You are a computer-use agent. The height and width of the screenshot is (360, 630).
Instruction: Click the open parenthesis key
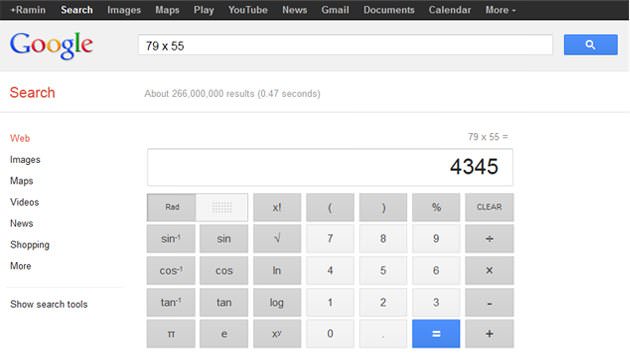click(330, 207)
